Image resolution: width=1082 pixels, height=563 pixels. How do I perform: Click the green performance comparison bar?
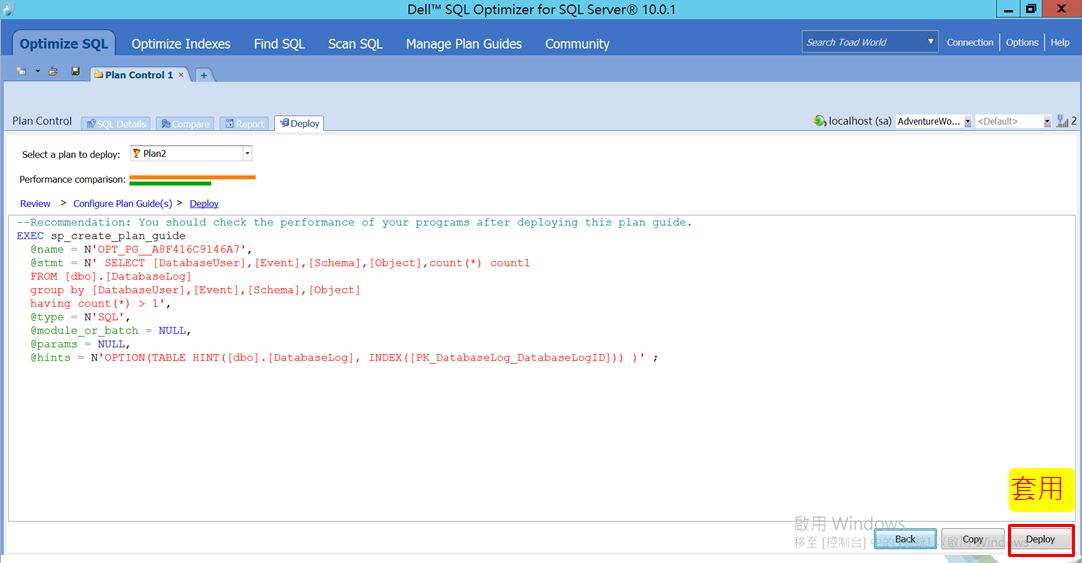click(170, 184)
